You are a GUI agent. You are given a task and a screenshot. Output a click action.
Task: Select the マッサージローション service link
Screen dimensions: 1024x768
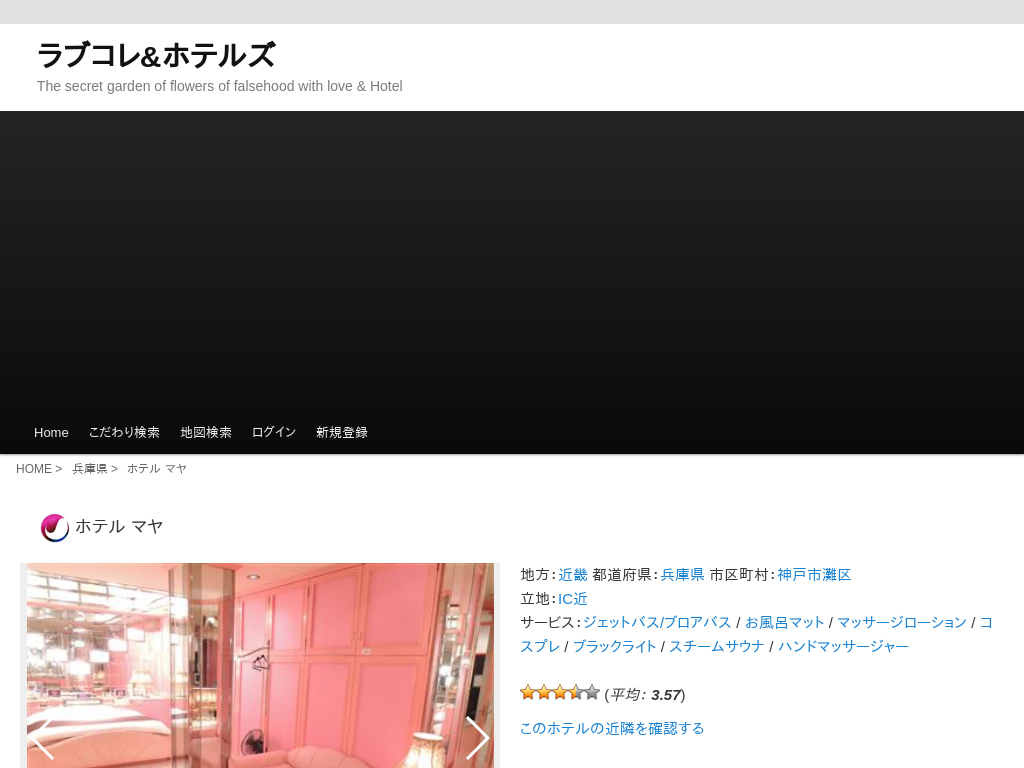[902, 622]
